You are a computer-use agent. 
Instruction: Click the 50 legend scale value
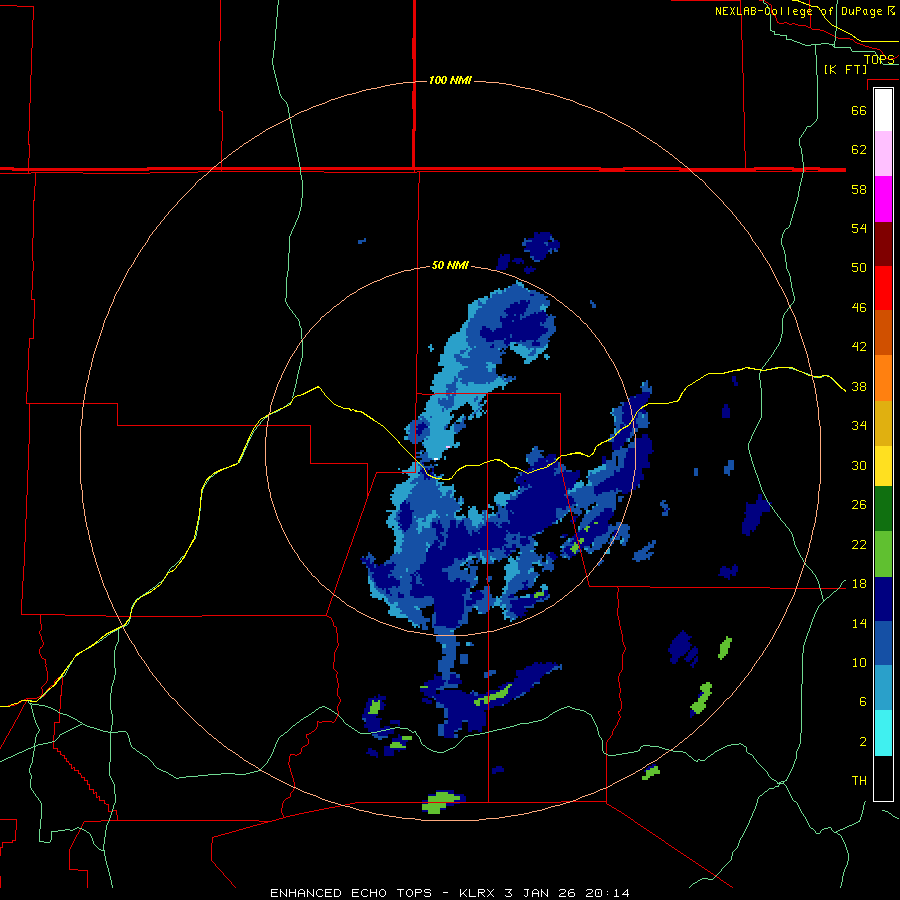point(859,268)
